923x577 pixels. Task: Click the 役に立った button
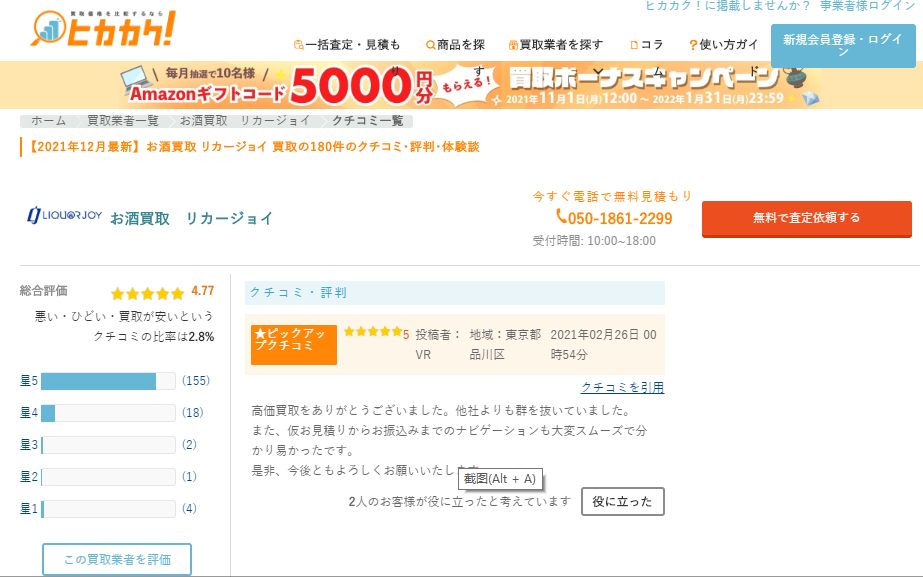[x=623, y=502]
